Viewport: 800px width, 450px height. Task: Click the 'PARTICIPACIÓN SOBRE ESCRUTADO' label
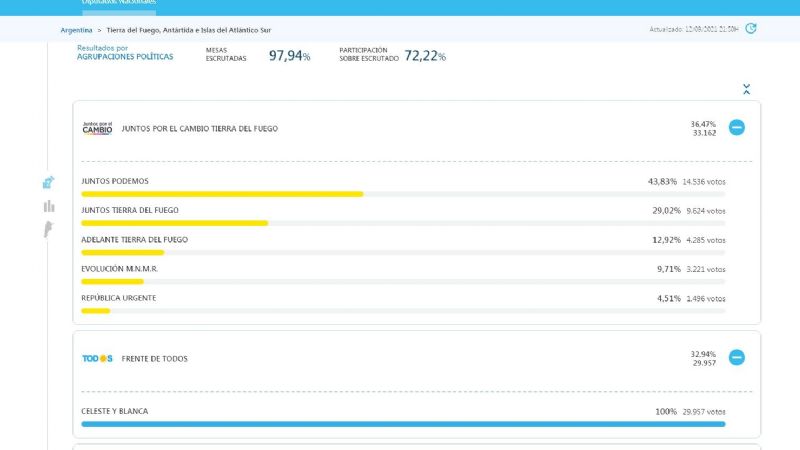pos(369,54)
